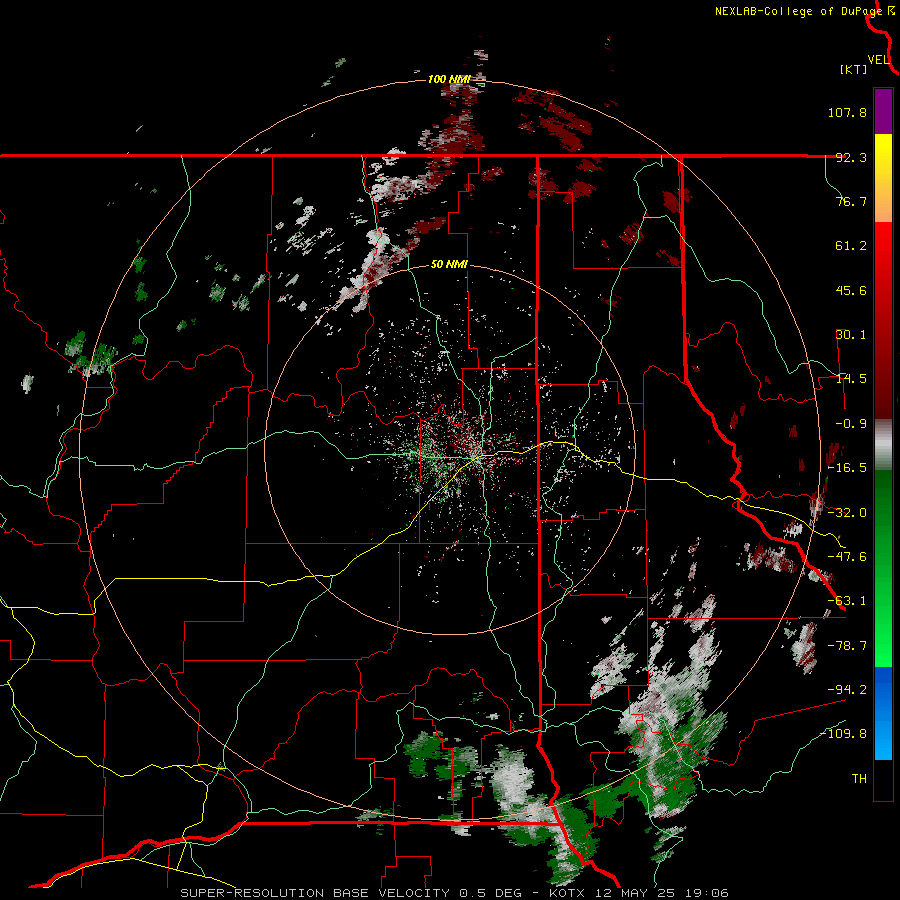The width and height of the screenshot is (900, 900).
Task: Click the yellow segment of the color bar
Action: click(883, 178)
